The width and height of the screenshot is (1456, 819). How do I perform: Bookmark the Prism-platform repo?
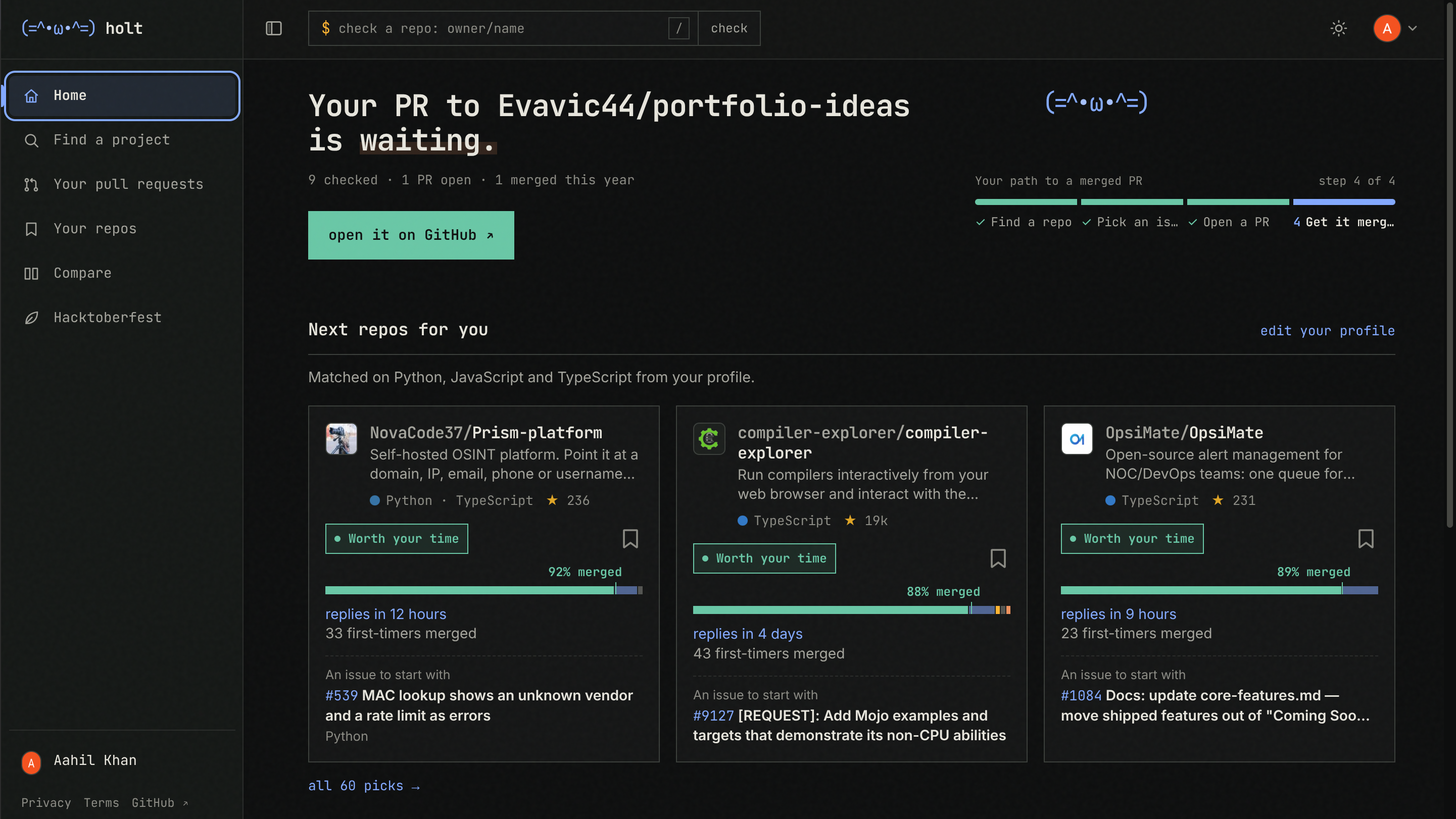630,539
